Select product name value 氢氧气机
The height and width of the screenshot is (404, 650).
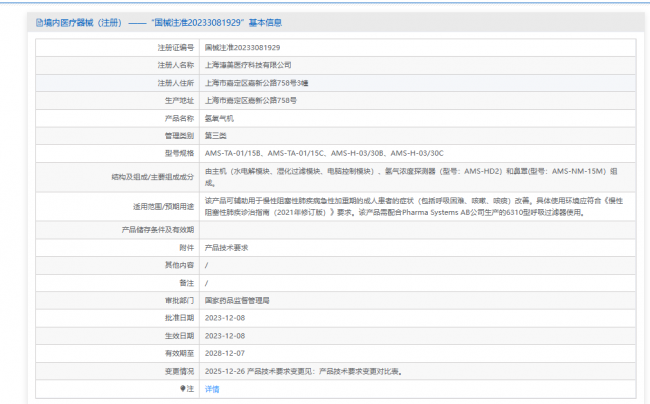tap(219, 118)
